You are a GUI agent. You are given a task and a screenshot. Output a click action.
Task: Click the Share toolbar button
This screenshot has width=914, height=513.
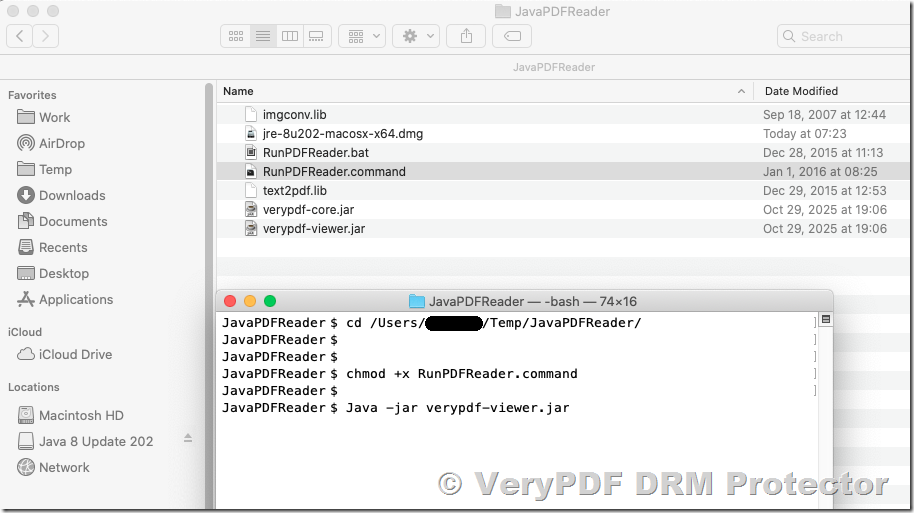point(466,36)
